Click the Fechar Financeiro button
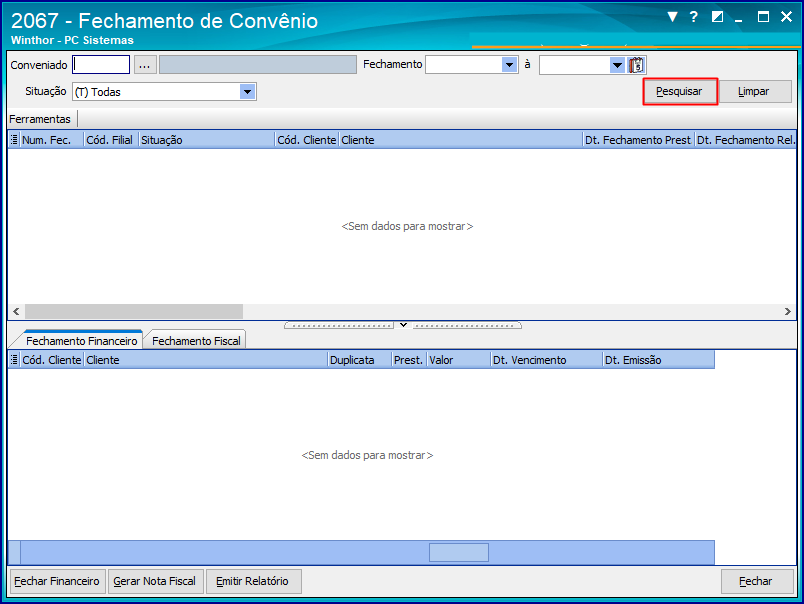Screen dimensions: 804x604 [x=57, y=581]
